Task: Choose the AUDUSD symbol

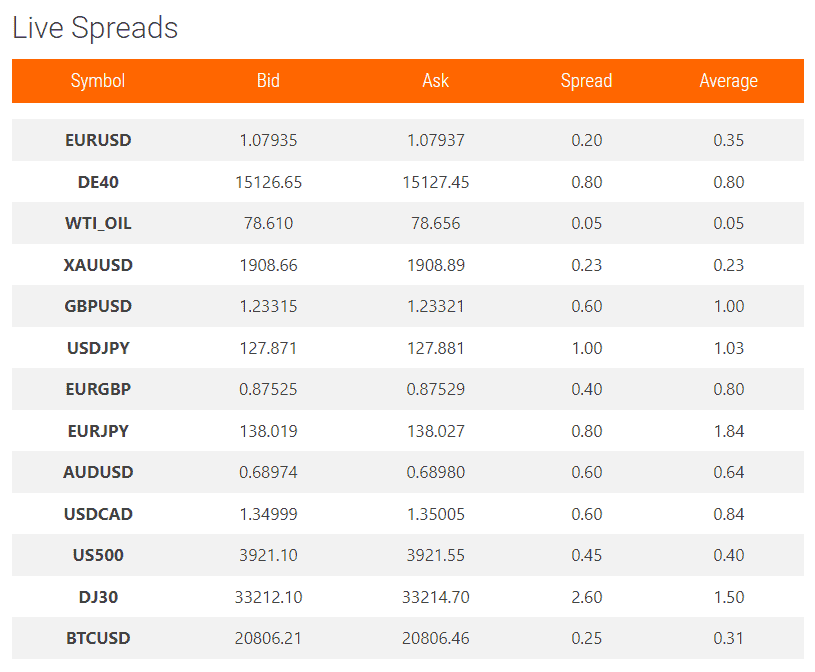Action: point(98,472)
